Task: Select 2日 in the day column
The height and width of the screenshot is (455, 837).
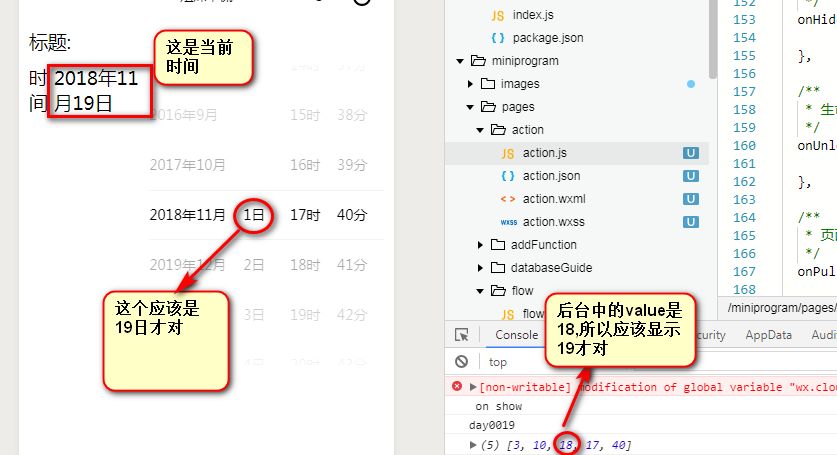Action: (x=254, y=265)
